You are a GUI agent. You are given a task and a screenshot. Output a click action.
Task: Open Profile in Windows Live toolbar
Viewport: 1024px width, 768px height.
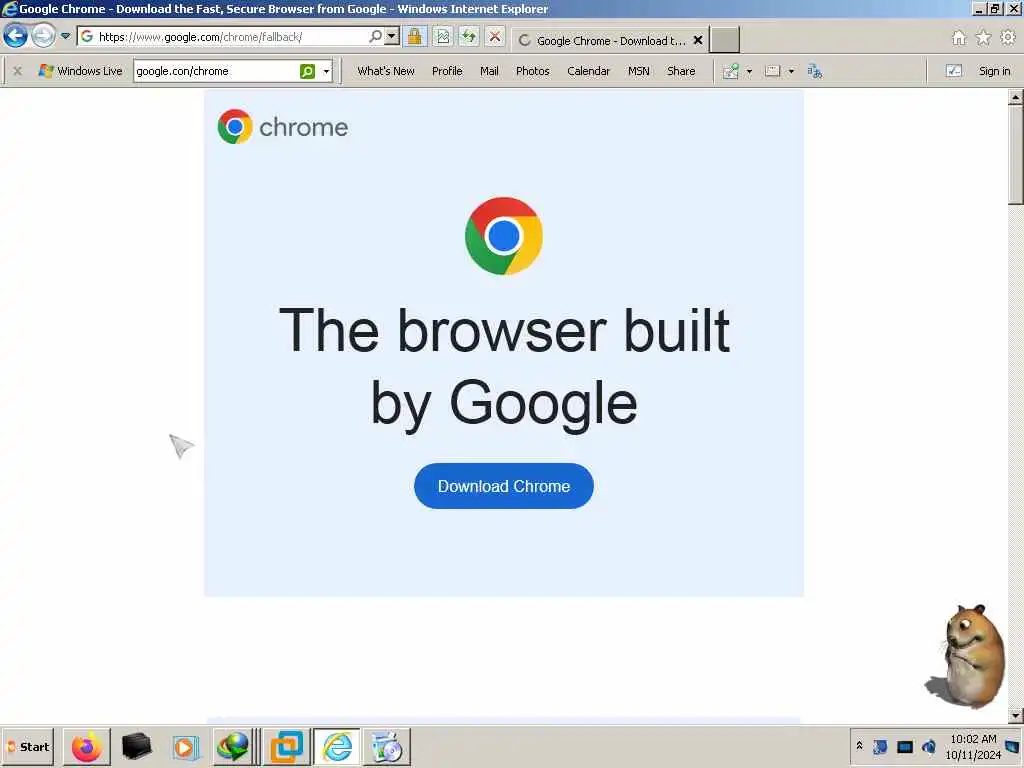pyautogui.click(x=447, y=71)
